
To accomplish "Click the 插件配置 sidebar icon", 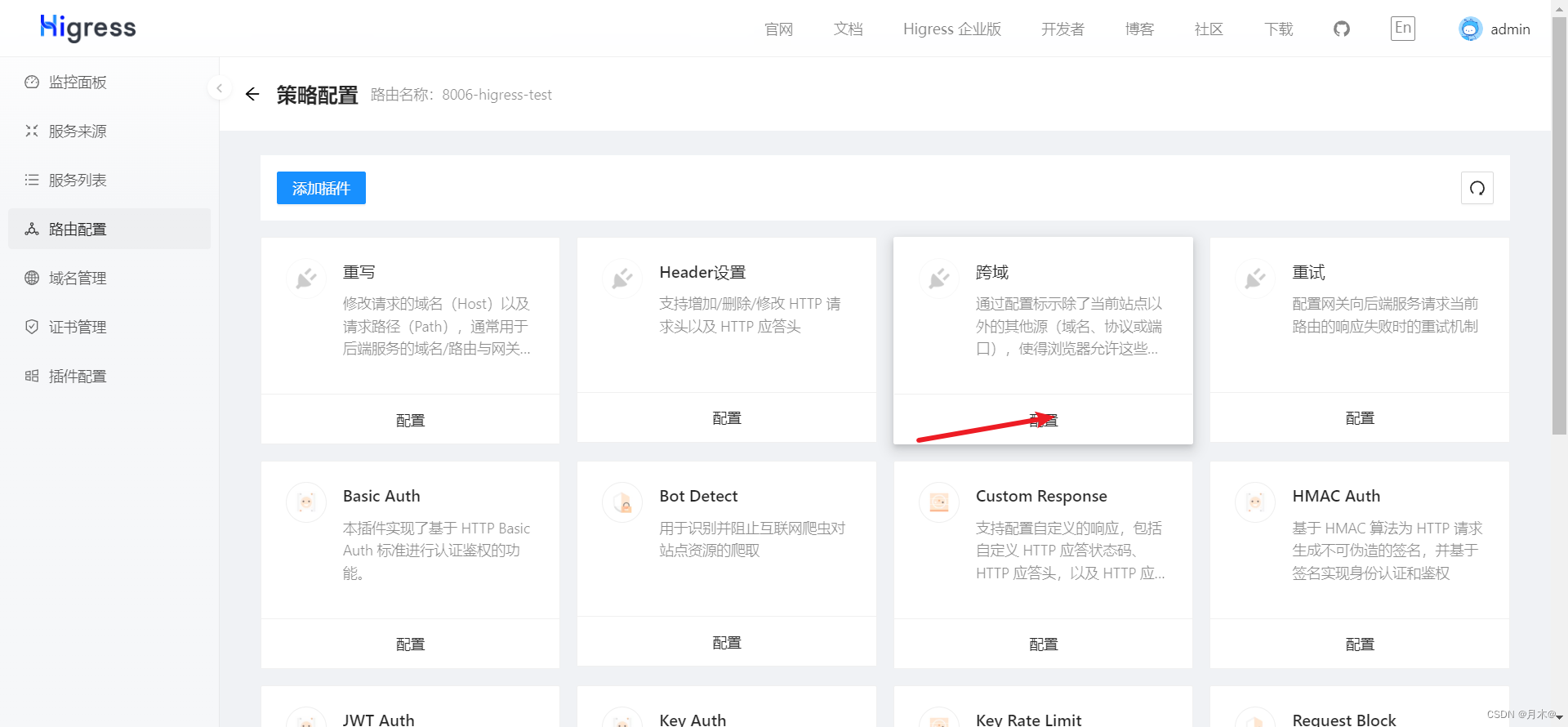I will tap(32, 376).
